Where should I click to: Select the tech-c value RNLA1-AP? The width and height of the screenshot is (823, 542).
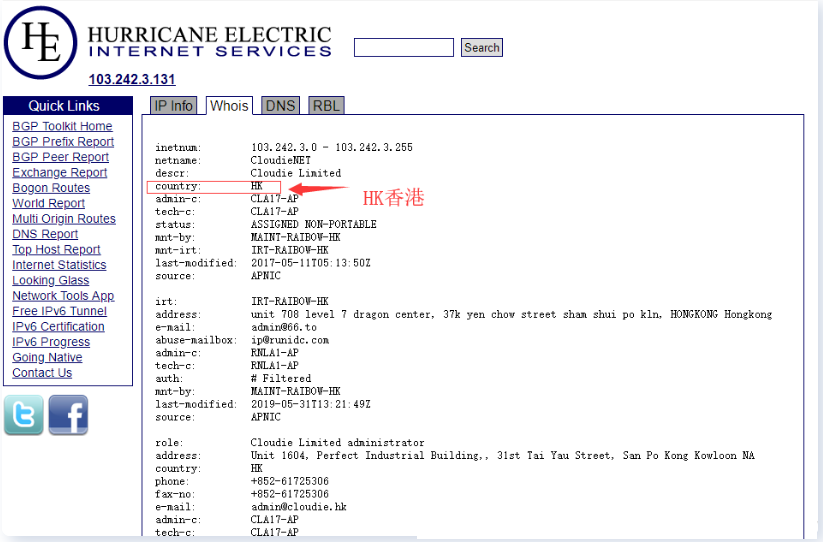point(275,366)
